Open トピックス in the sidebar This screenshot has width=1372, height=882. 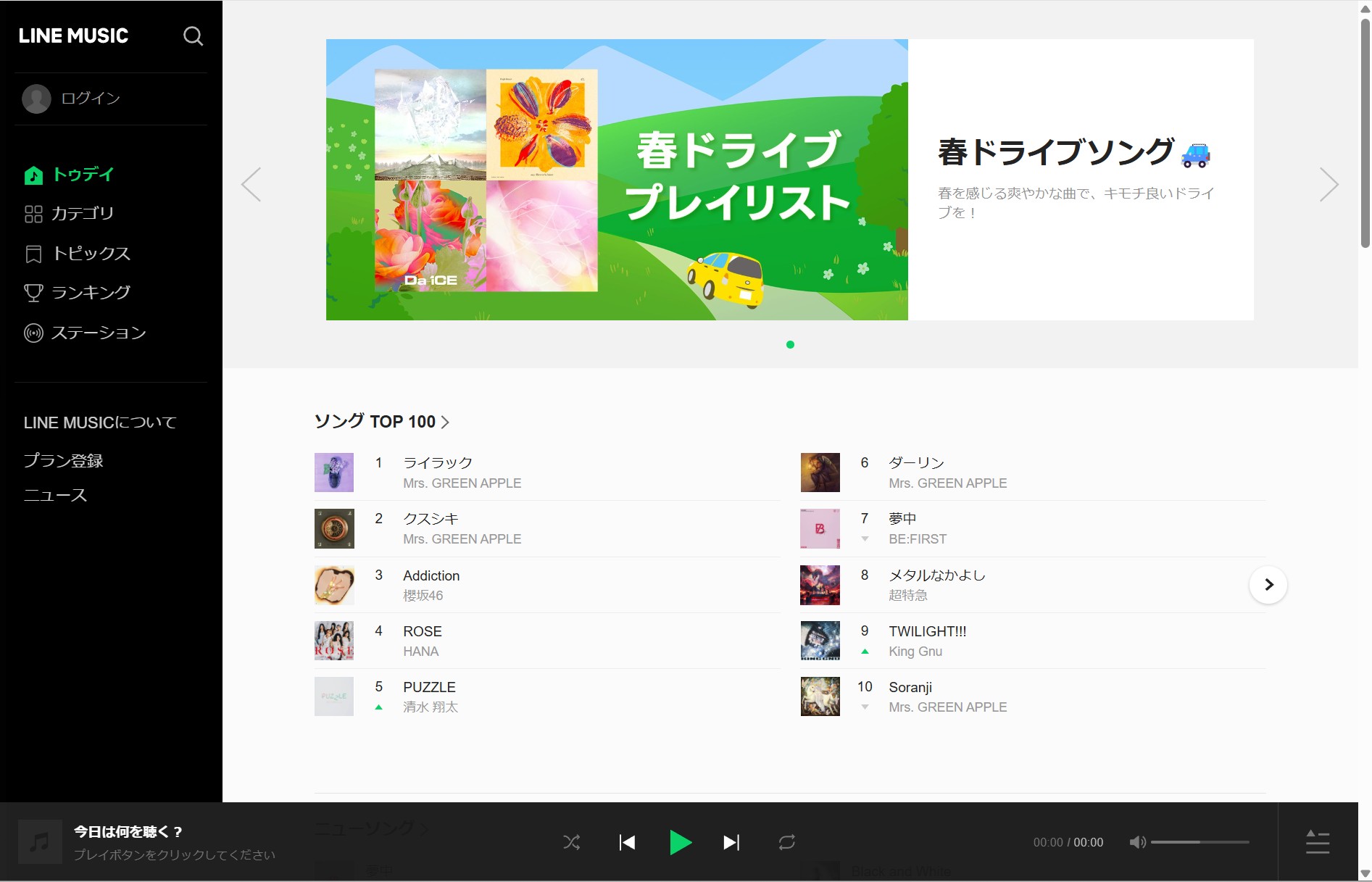[91, 254]
